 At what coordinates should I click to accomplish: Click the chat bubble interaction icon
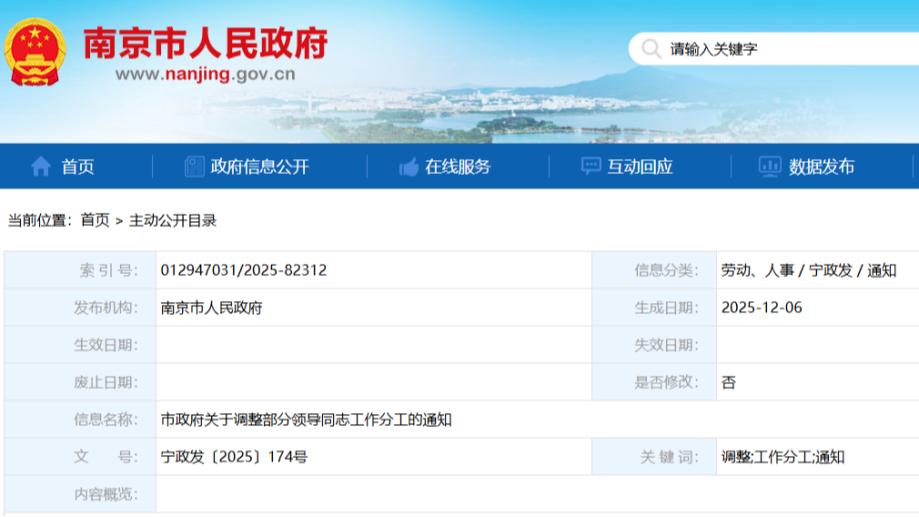click(x=591, y=167)
